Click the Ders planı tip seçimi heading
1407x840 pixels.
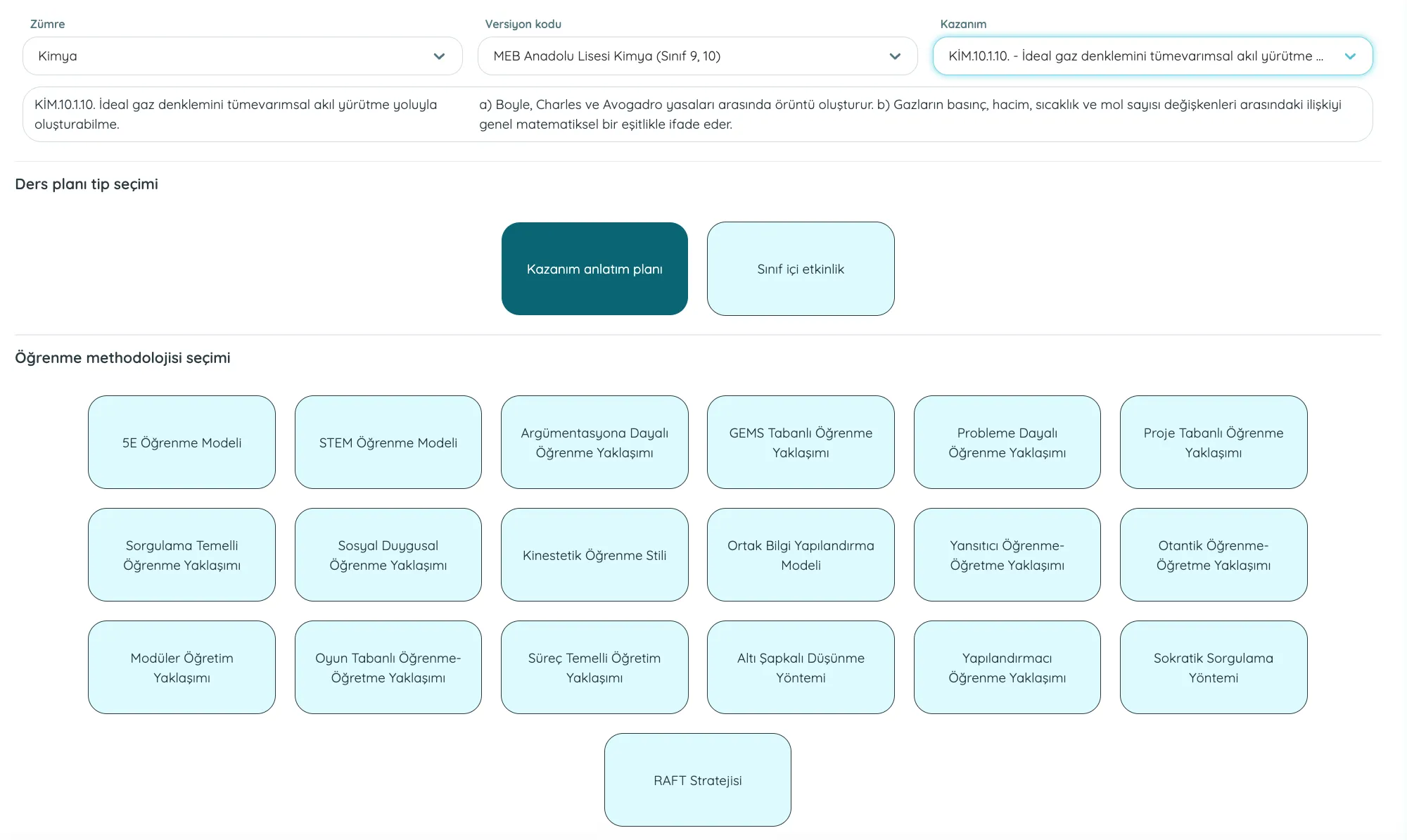point(87,184)
